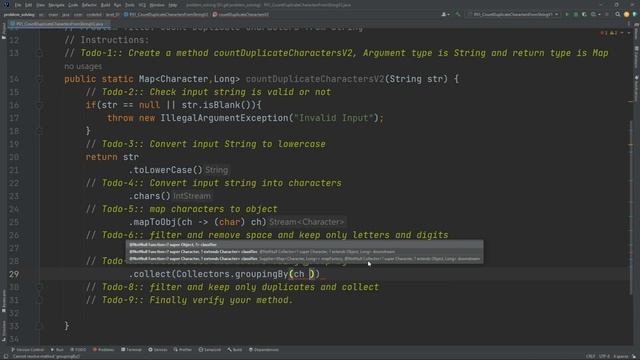Open the Structure tool window sidebar
Viewport: 640px width, 360px height.
click(4, 331)
